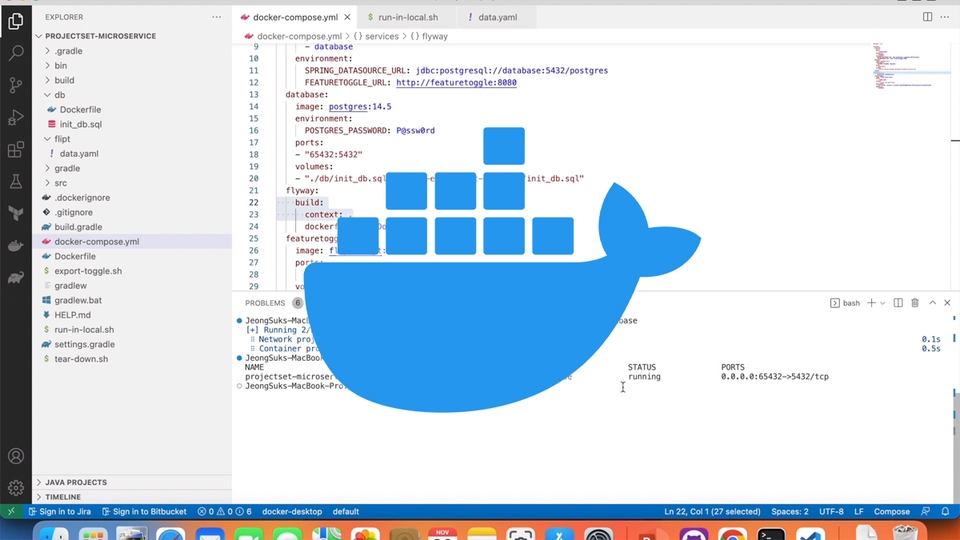Open init_db.sql file
The image size is (960, 540).
81,124
